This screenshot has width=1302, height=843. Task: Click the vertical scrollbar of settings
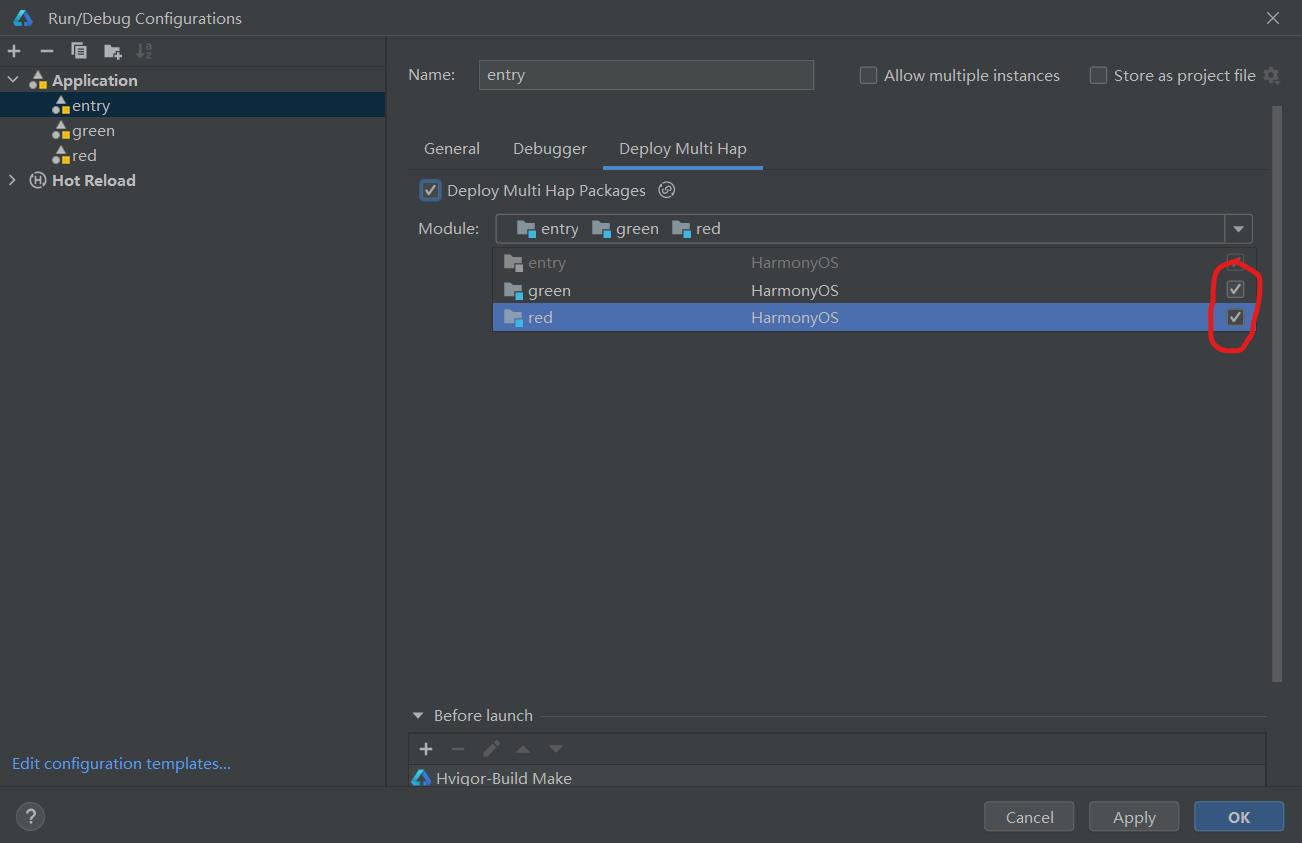[1276, 395]
